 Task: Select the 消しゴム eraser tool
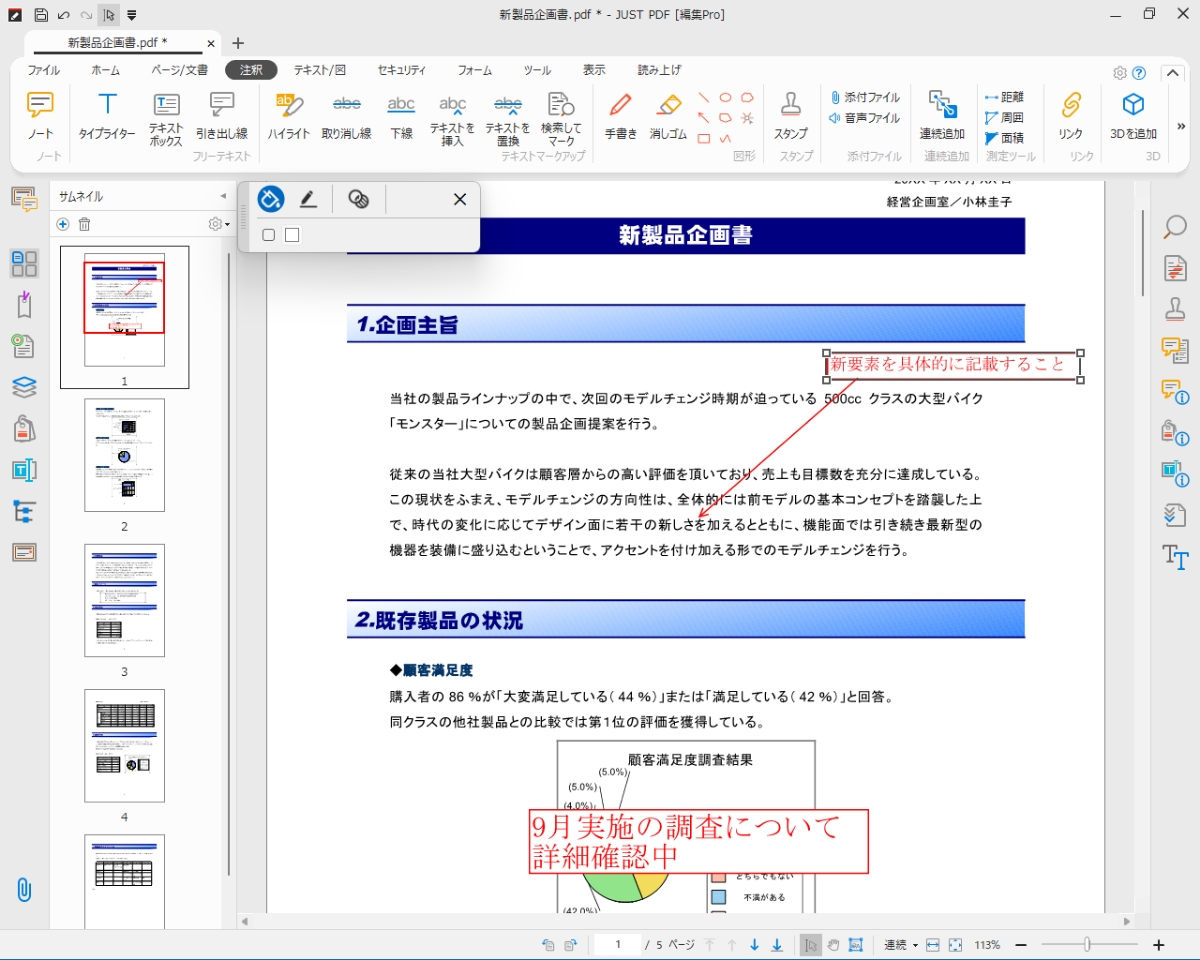pyautogui.click(x=668, y=116)
